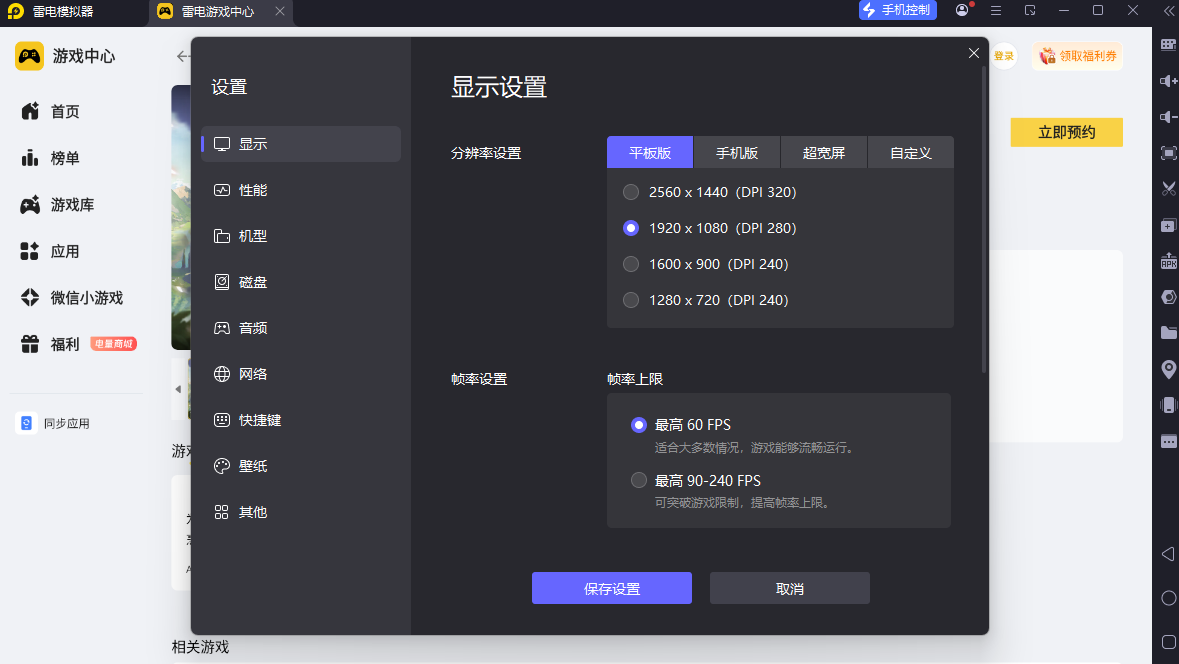
Task: Click the settings dialog vertical scrollbar
Action: tap(983, 220)
